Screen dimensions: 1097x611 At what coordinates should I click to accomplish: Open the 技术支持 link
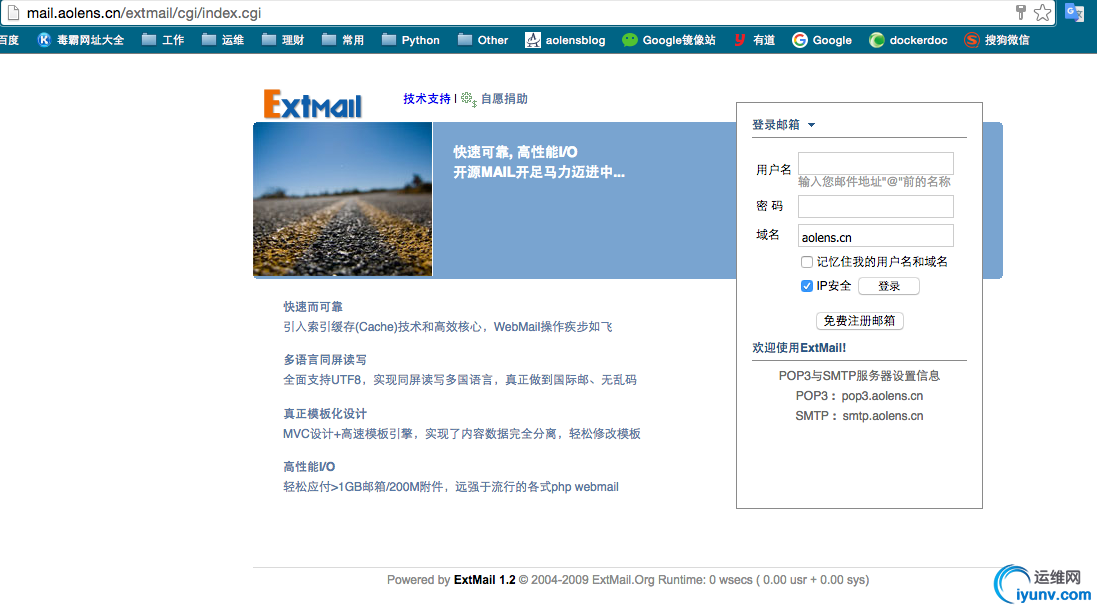tap(427, 99)
